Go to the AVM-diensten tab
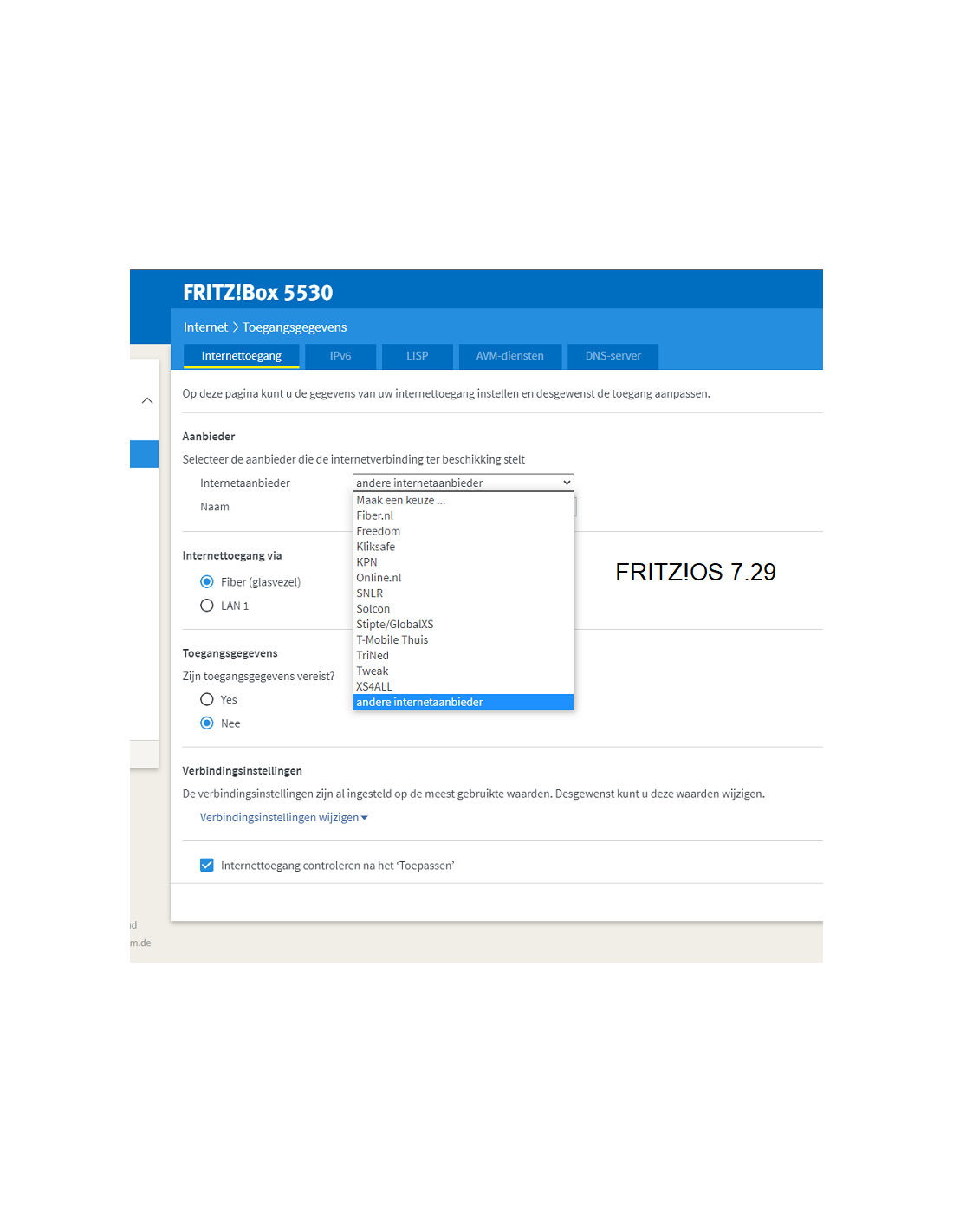This screenshot has width=953, height=1232. pyautogui.click(x=509, y=356)
